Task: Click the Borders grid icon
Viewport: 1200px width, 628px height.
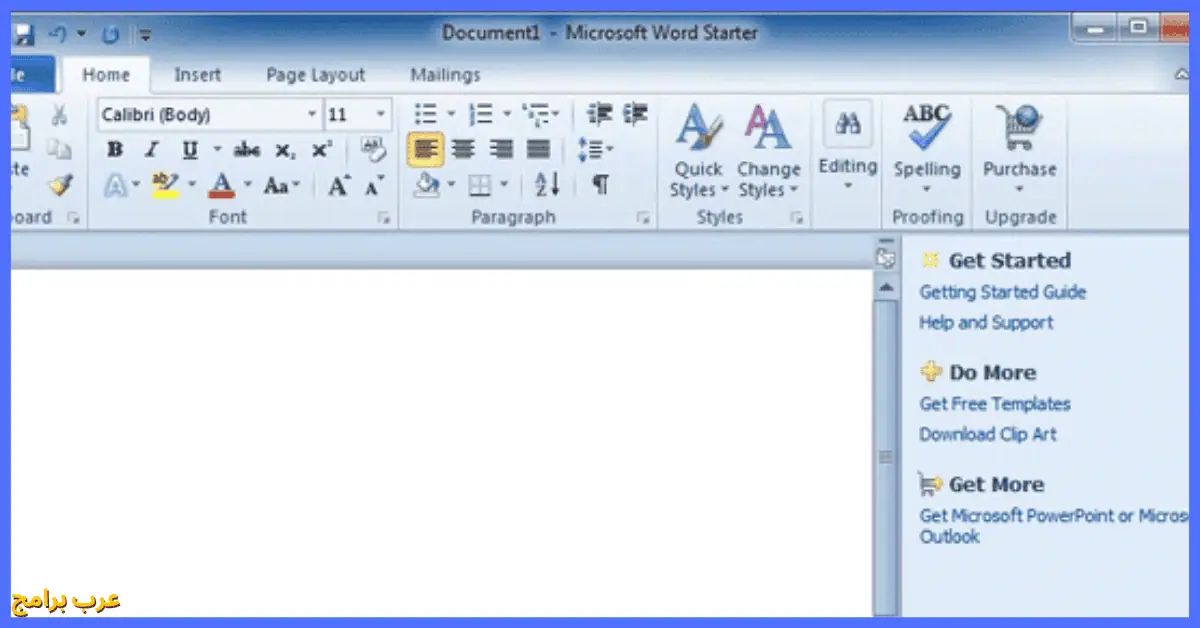Action: point(481,185)
